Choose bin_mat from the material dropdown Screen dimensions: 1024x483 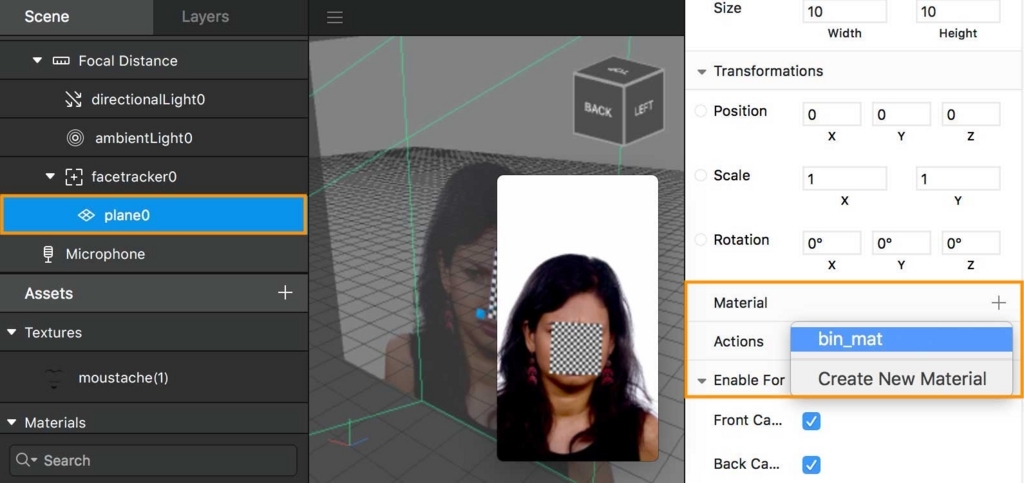point(901,339)
